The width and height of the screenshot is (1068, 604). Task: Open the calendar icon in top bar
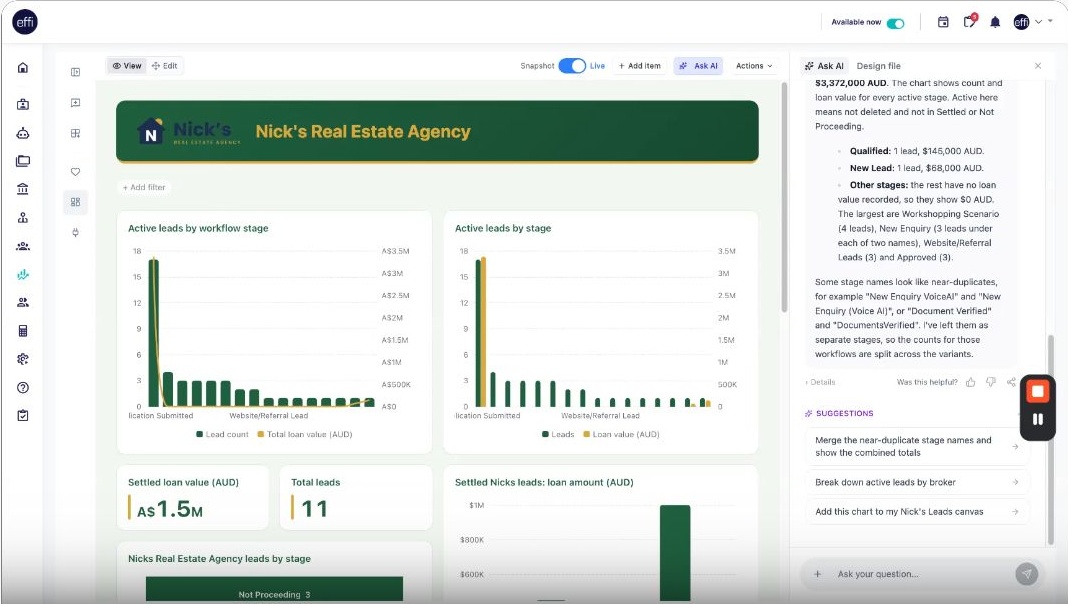pyautogui.click(x=943, y=22)
